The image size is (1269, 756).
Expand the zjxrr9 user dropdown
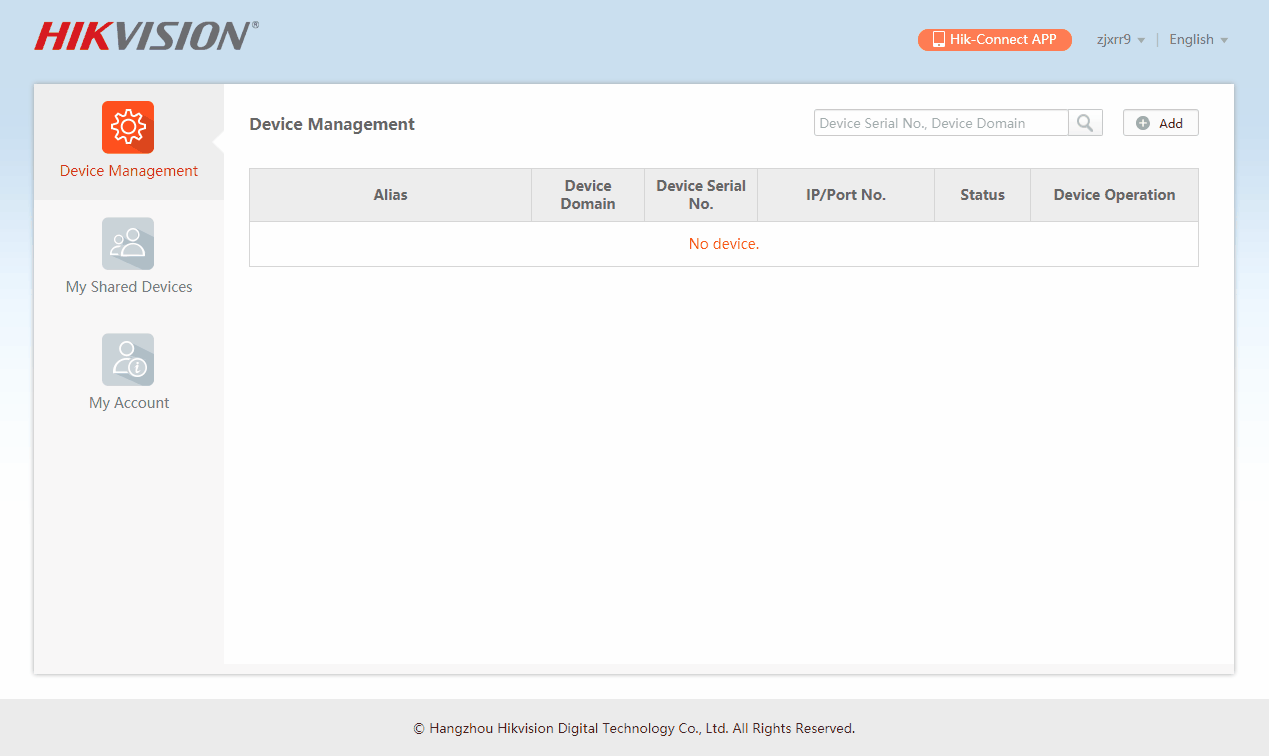(1120, 40)
